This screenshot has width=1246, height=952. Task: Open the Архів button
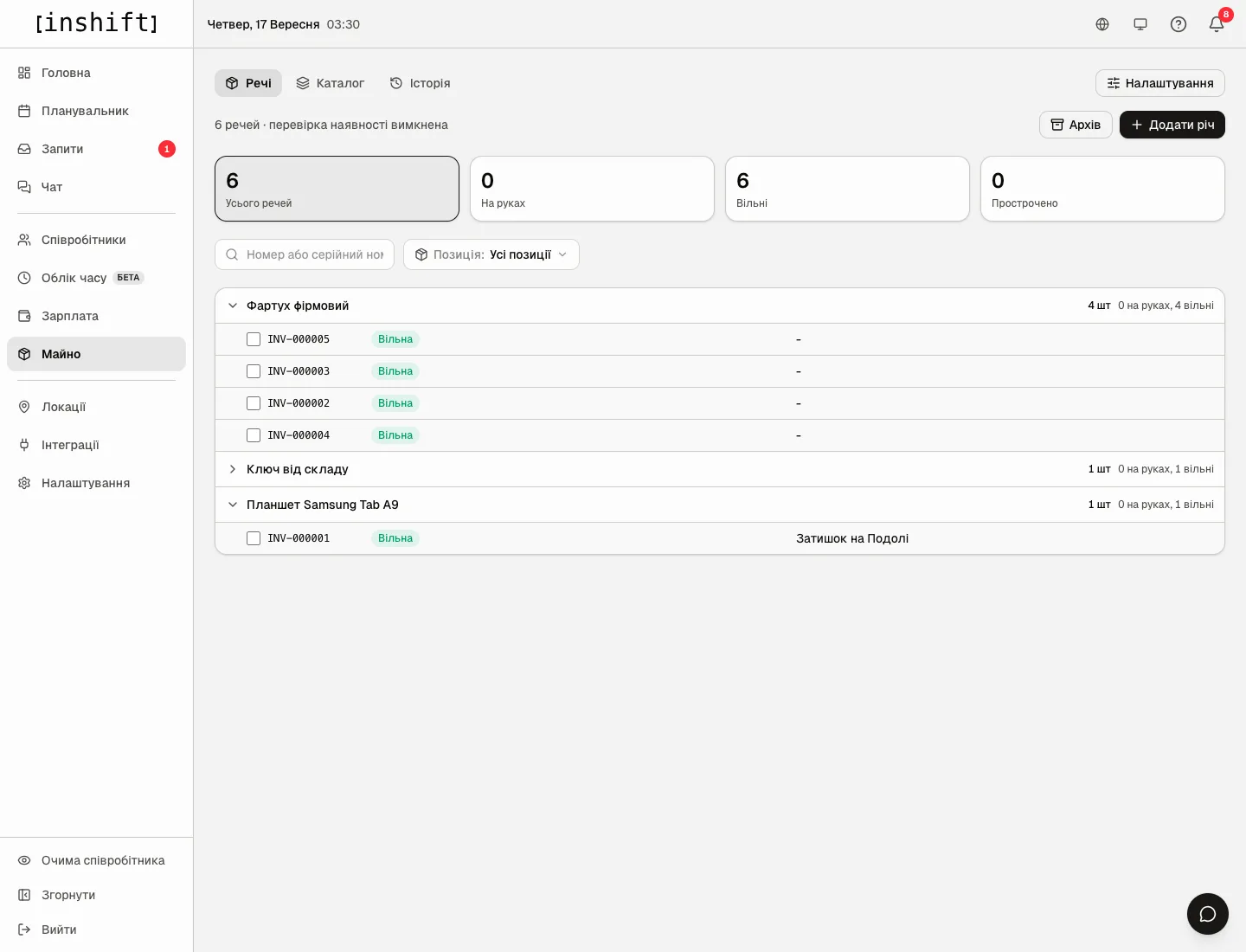1076,125
